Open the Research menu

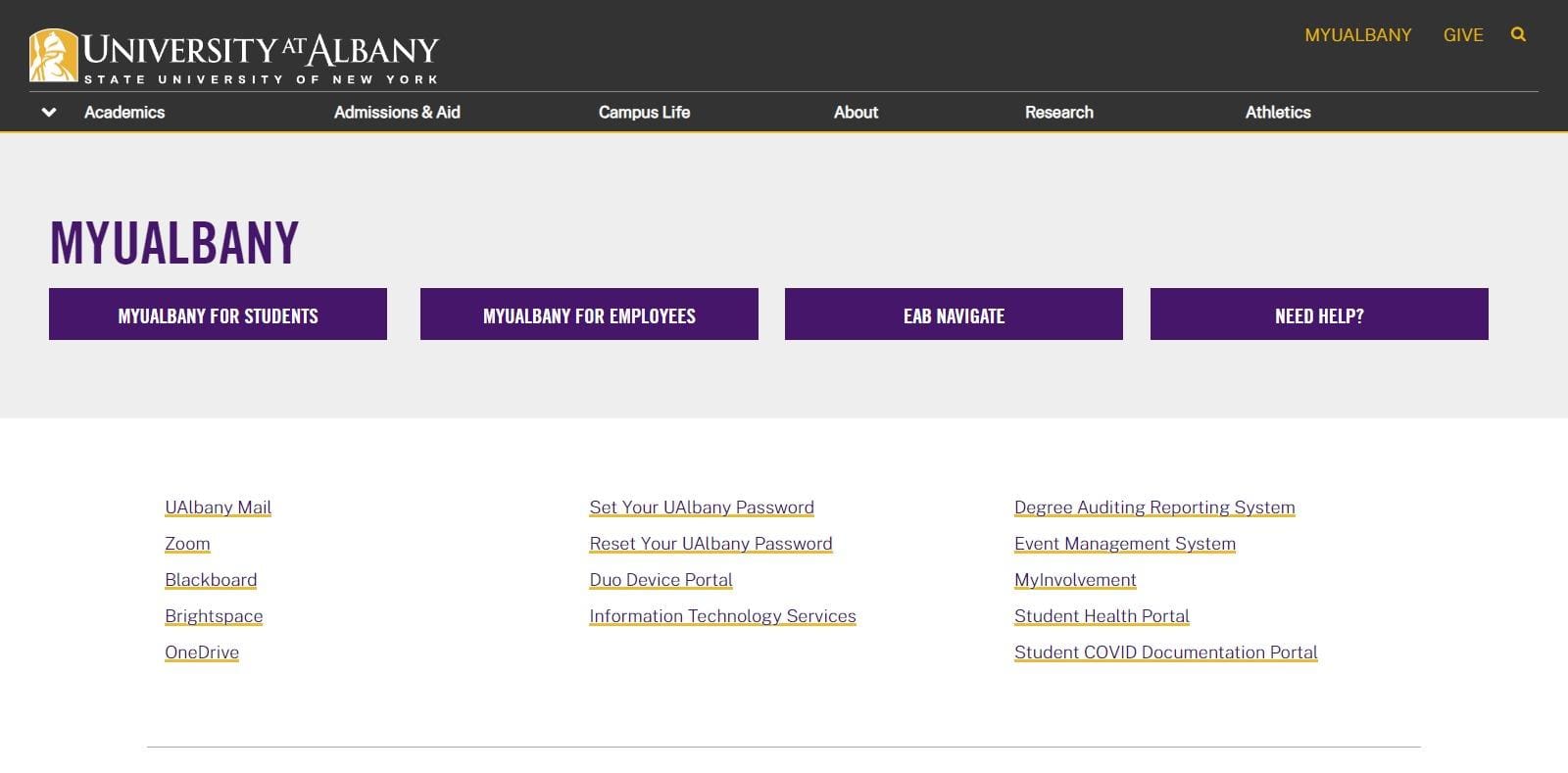(1059, 112)
